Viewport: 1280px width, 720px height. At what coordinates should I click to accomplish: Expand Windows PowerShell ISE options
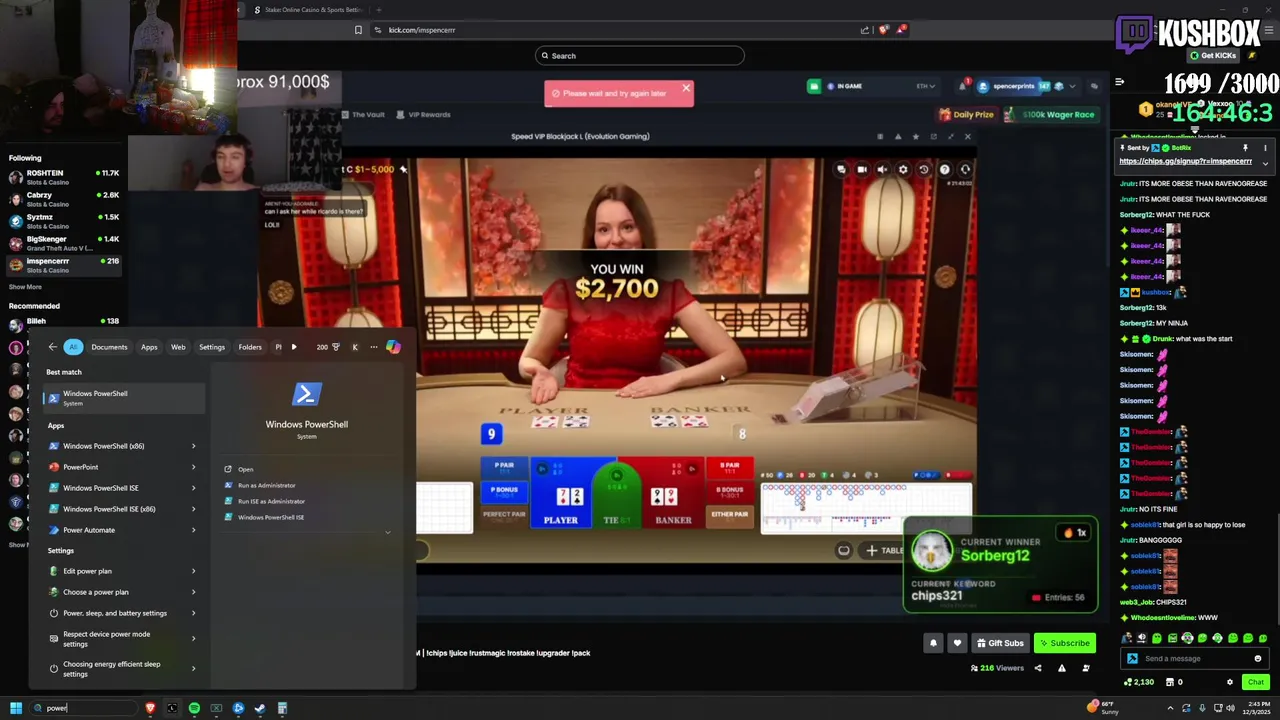tap(193, 488)
